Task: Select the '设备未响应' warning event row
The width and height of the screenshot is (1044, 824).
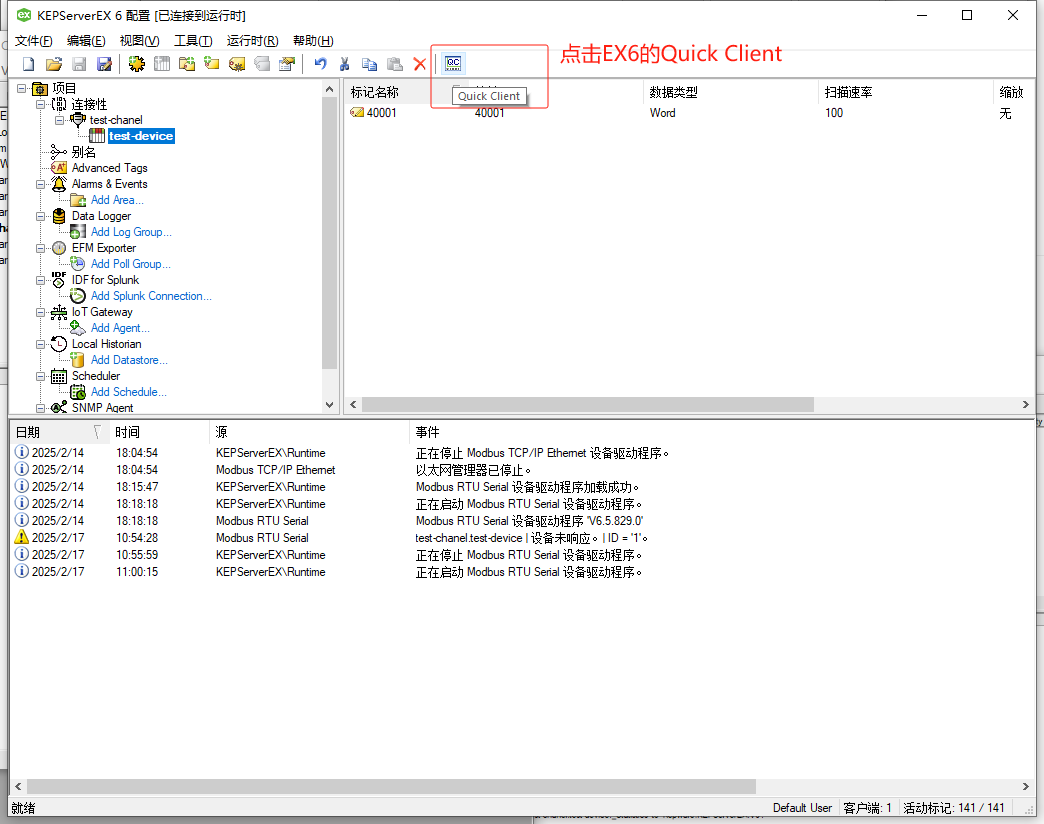Action: pyautogui.click(x=523, y=537)
